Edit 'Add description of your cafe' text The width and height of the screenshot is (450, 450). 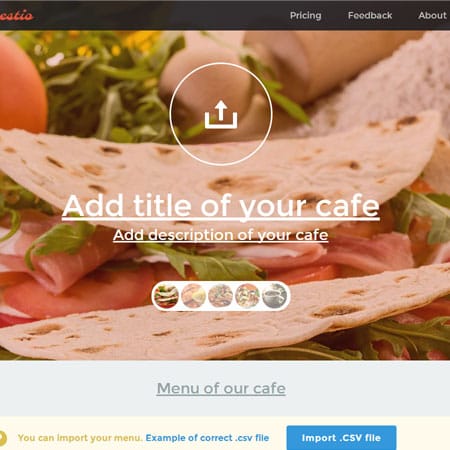click(x=221, y=235)
